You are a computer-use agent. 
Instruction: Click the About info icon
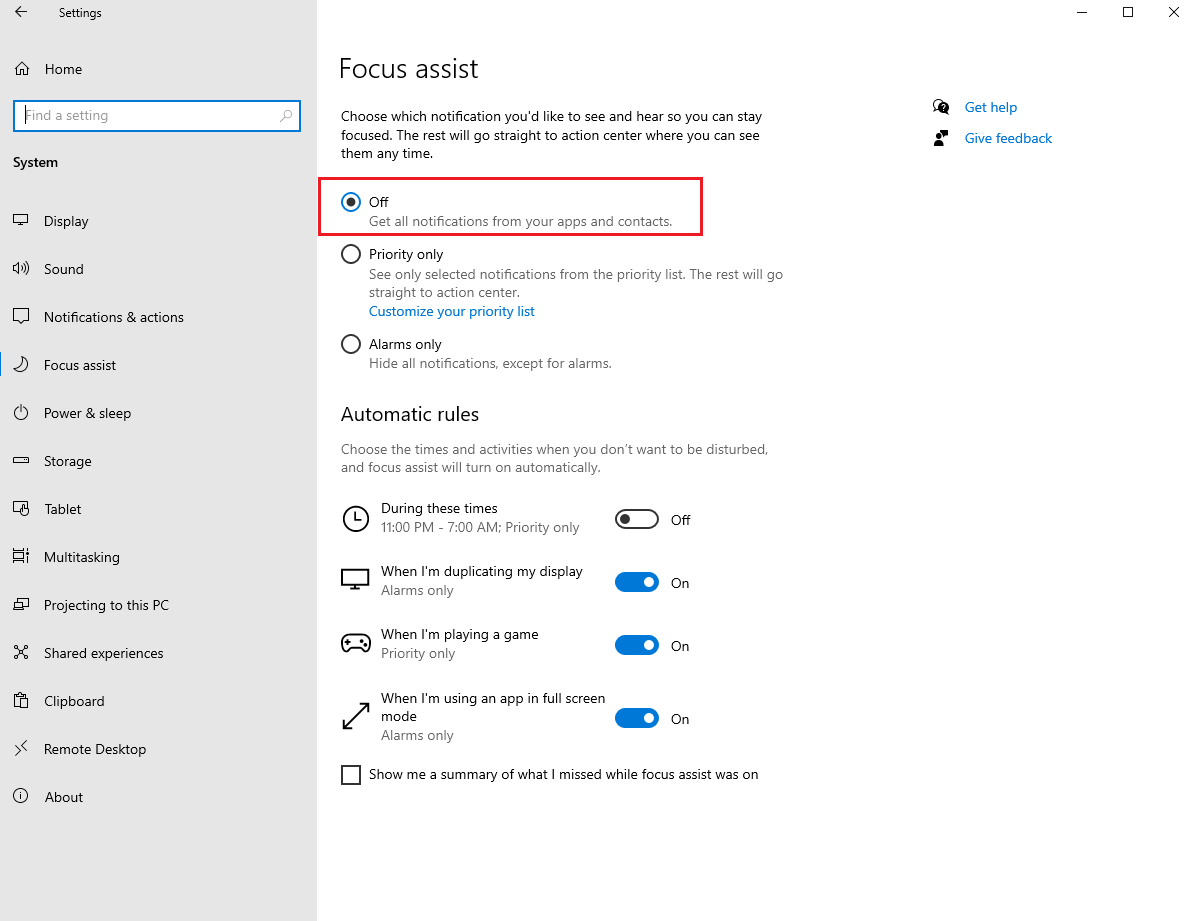click(21, 796)
